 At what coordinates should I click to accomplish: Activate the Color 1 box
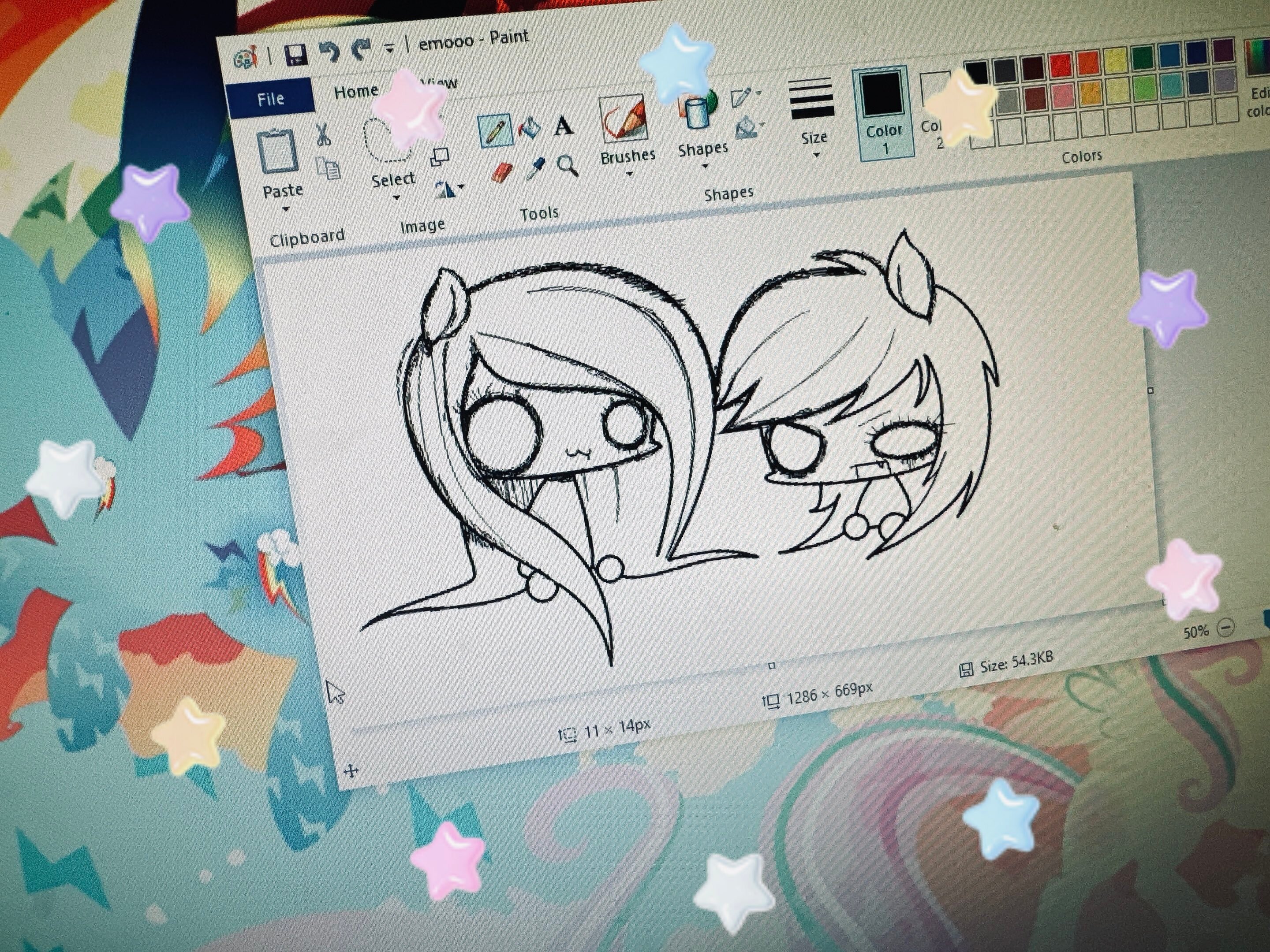point(882,112)
